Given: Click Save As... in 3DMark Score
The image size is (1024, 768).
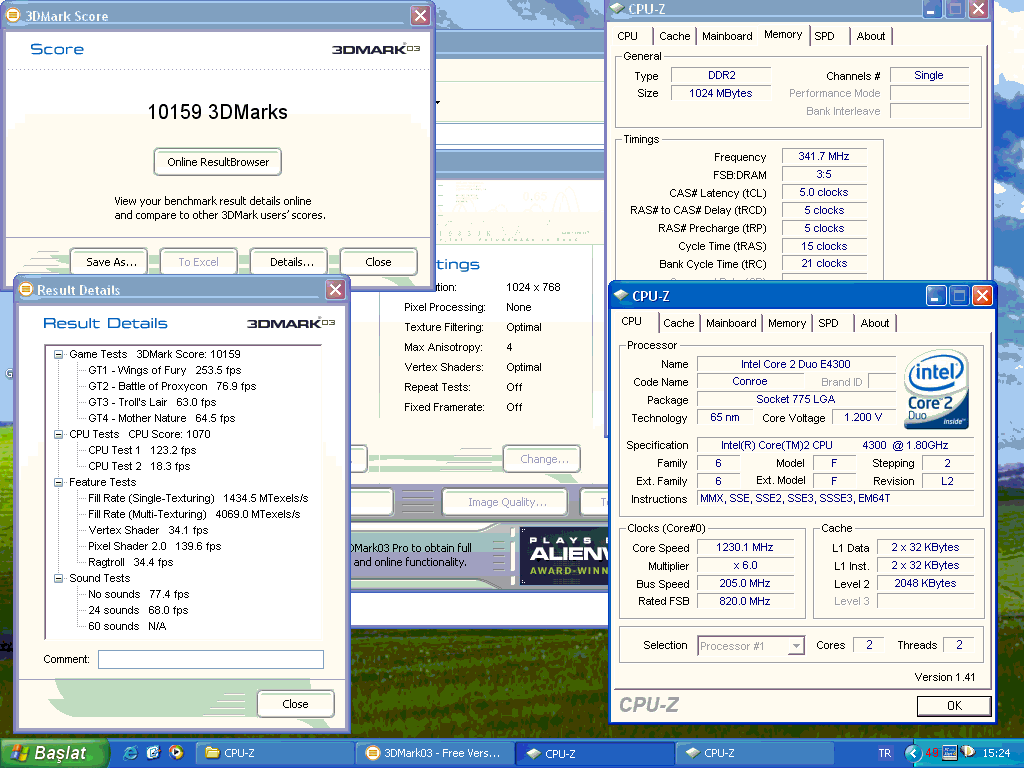Looking at the screenshot, I should point(108,262).
